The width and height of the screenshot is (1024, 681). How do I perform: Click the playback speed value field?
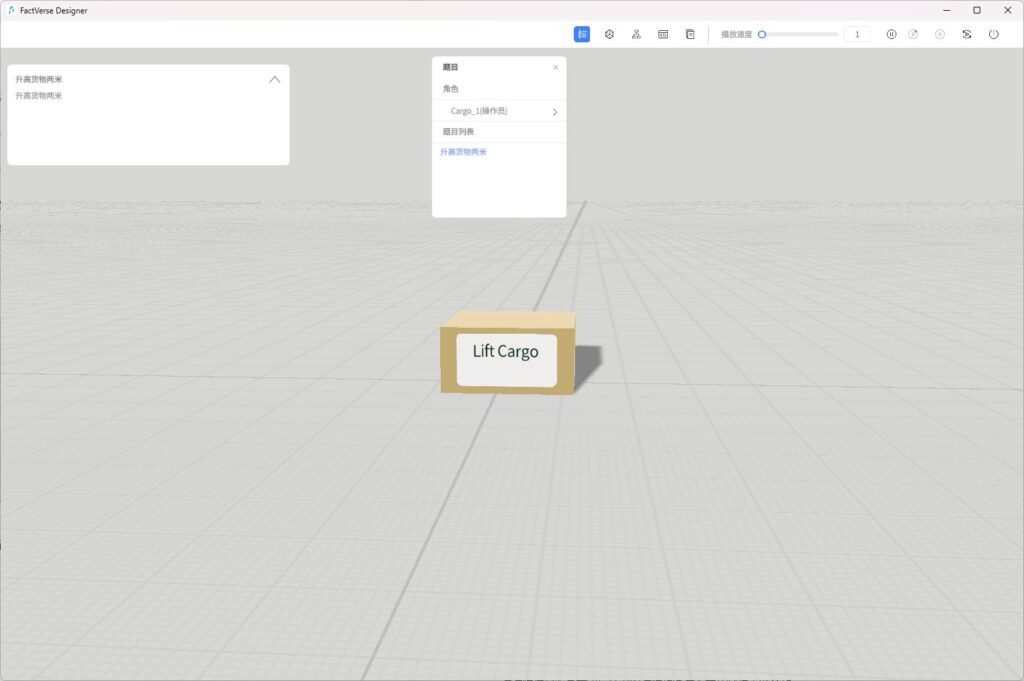point(857,34)
